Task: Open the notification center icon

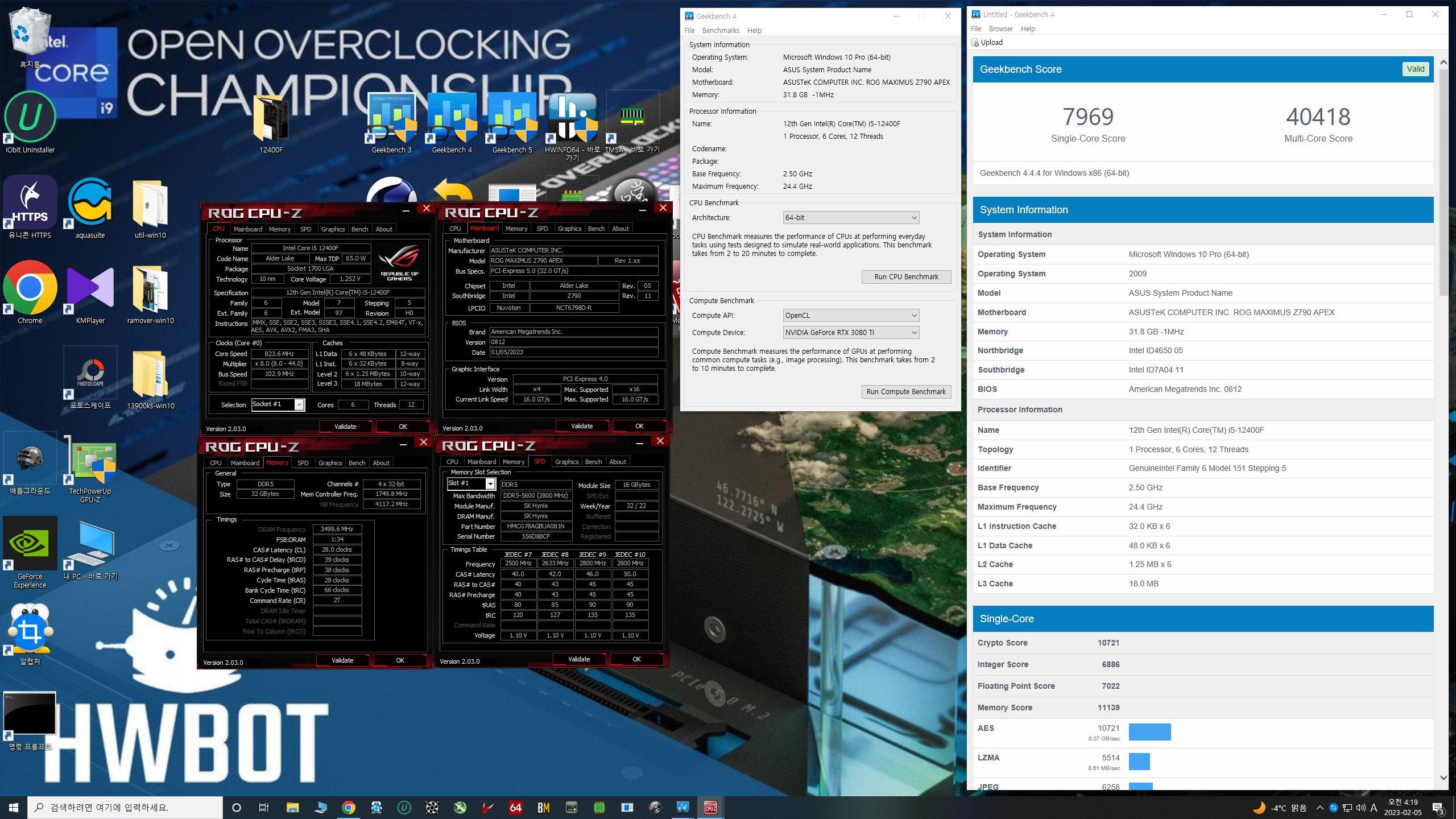Action: click(x=1438, y=808)
